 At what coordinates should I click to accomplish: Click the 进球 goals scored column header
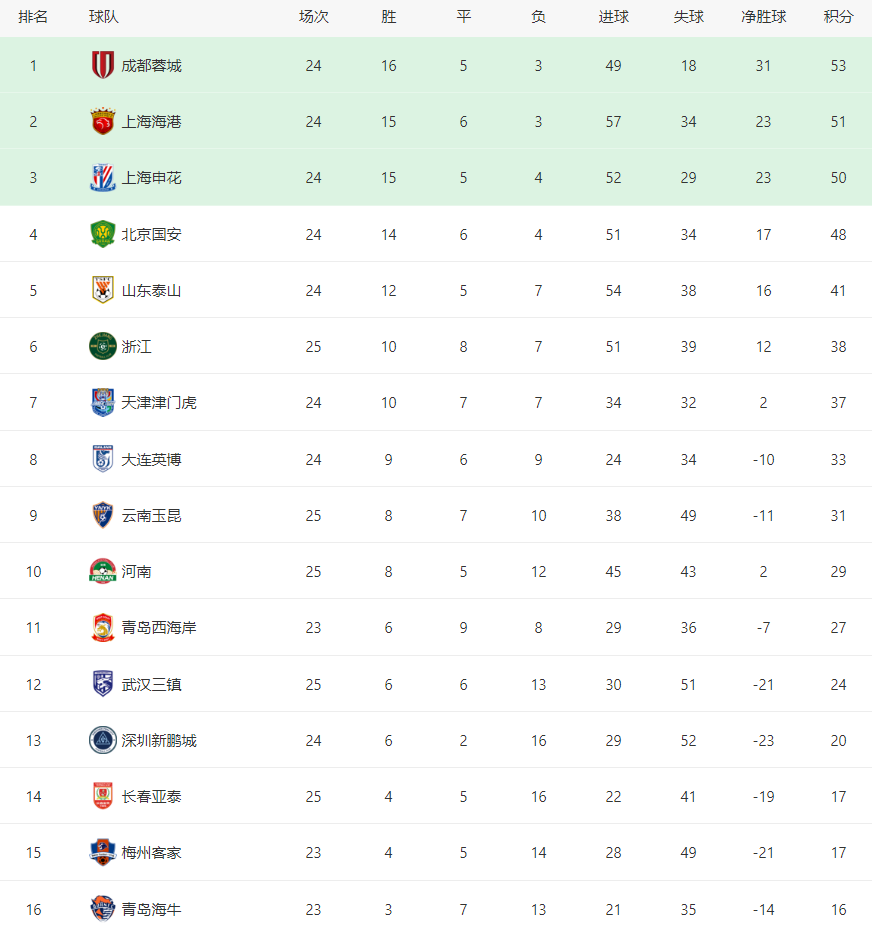coord(613,17)
